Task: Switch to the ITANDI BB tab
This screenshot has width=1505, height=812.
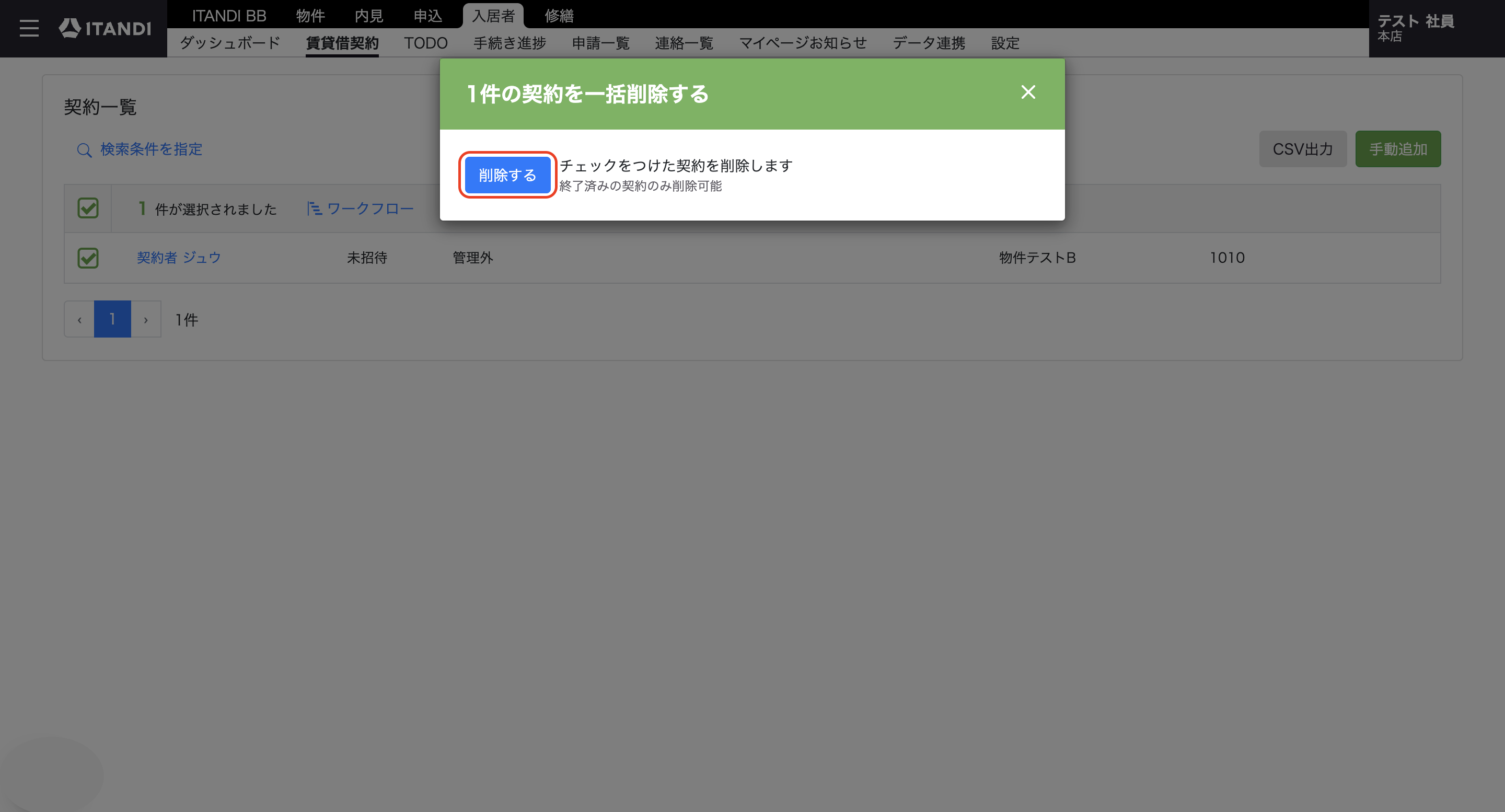Action: tap(229, 16)
